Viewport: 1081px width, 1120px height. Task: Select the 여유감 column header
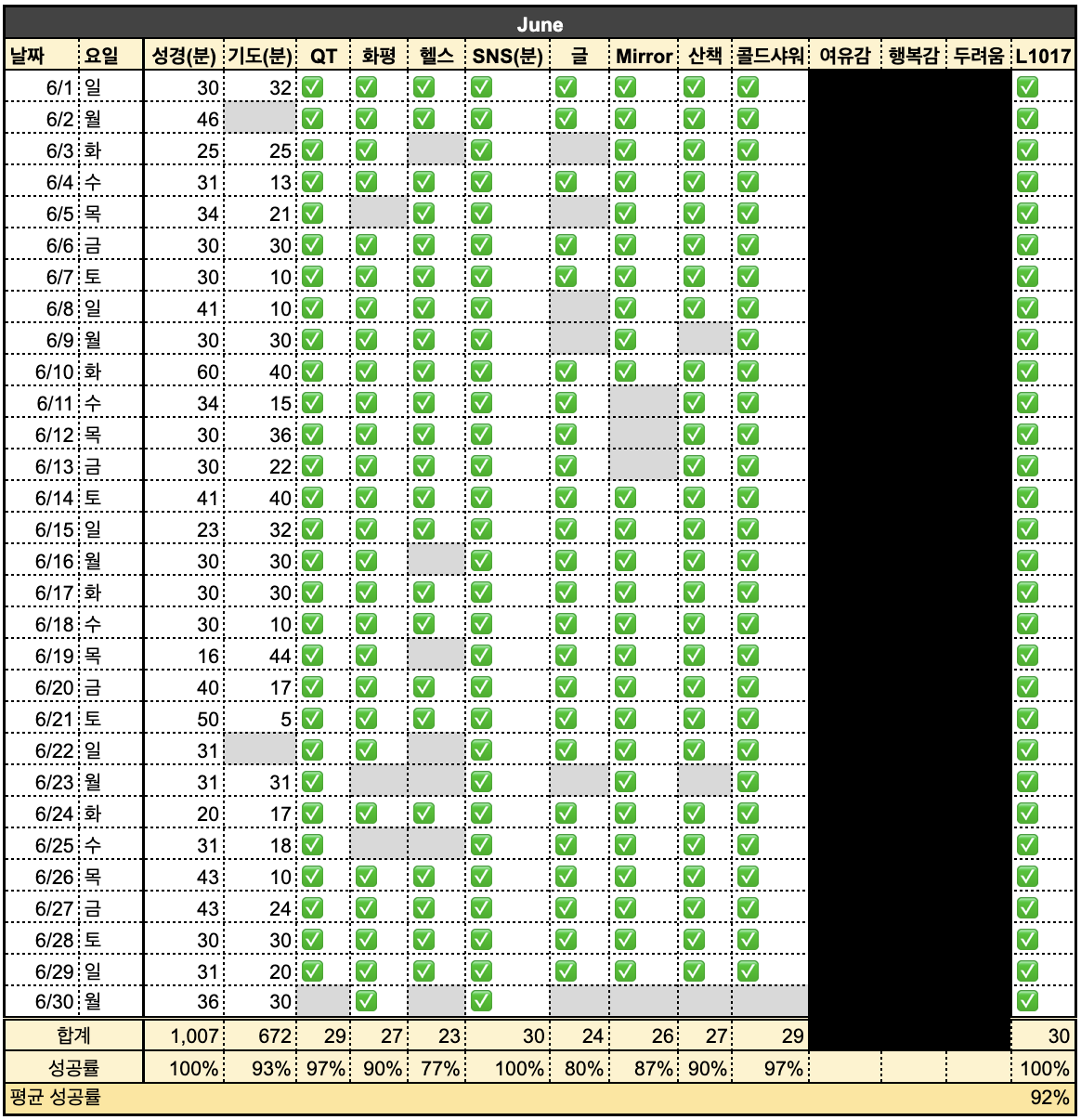pyautogui.click(x=844, y=56)
